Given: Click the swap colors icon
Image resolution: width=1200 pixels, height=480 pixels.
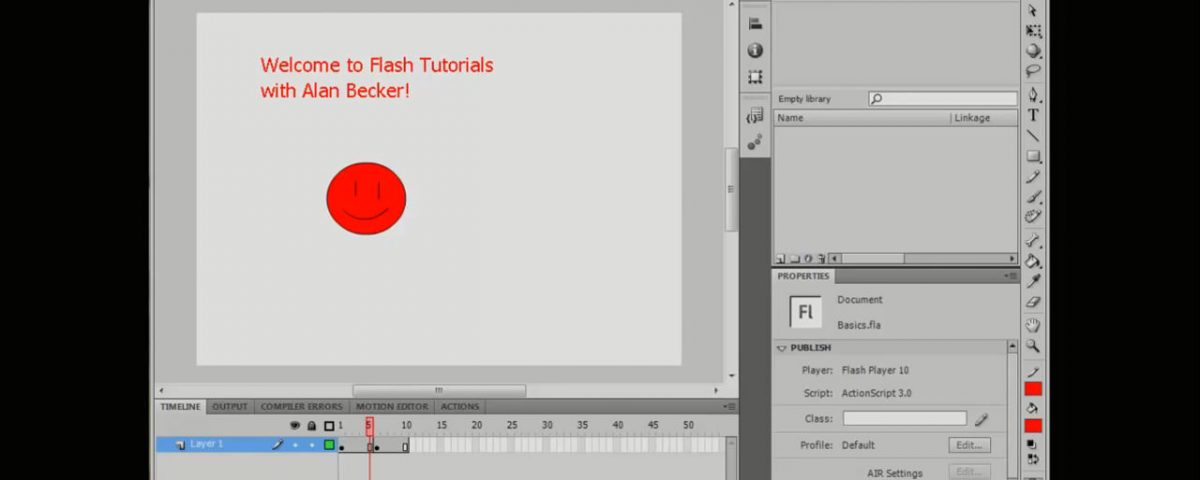Looking at the screenshot, I should 1033,459.
